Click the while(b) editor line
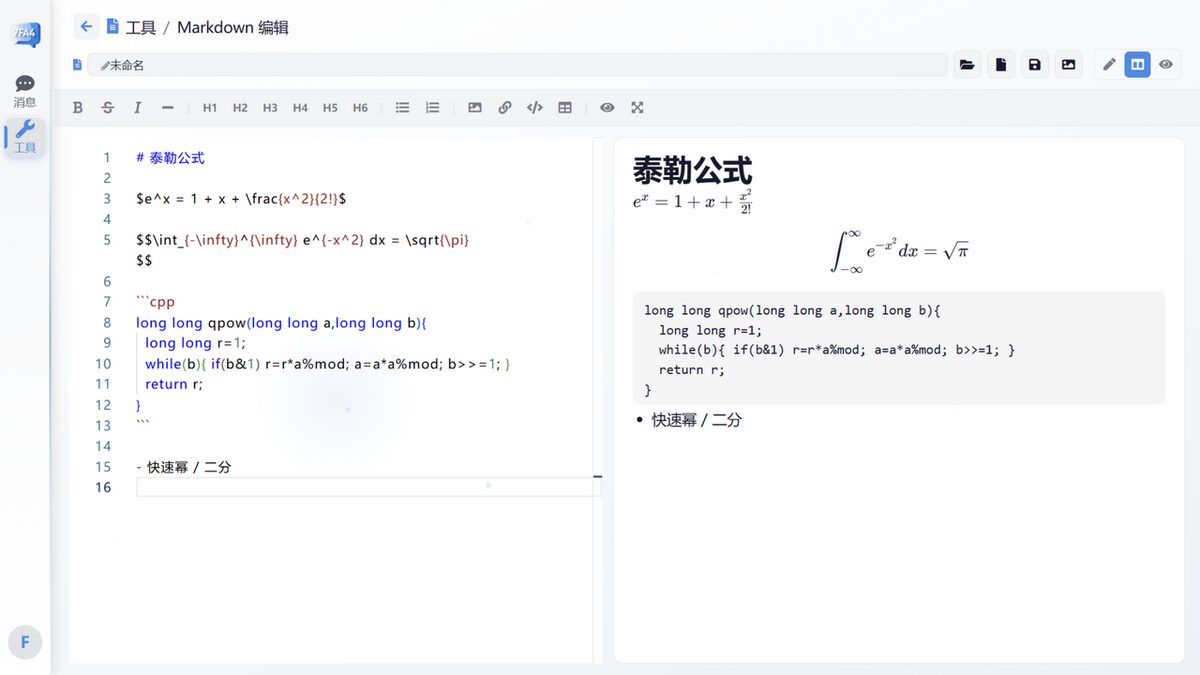 pyautogui.click(x=328, y=364)
